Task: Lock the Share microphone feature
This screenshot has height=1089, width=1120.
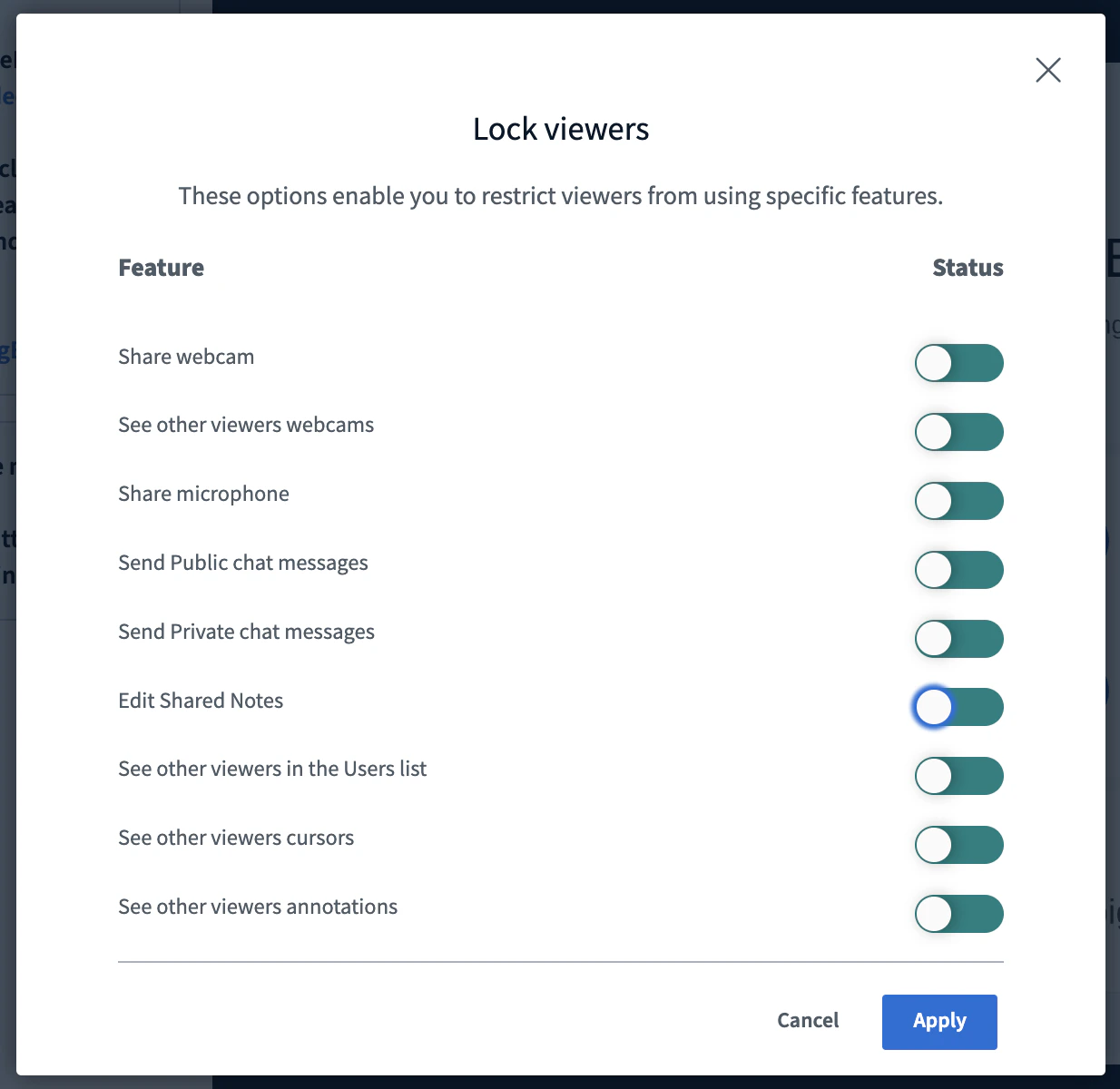Action: click(x=958, y=501)
